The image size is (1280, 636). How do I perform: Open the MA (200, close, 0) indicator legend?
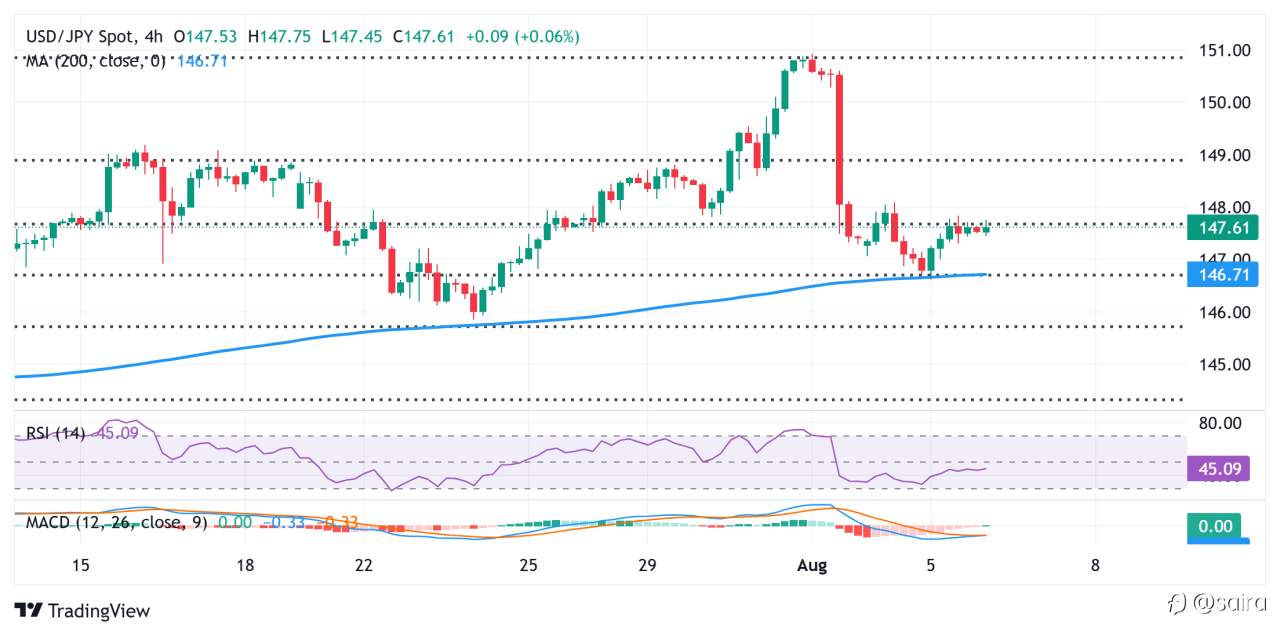[95, 61]
